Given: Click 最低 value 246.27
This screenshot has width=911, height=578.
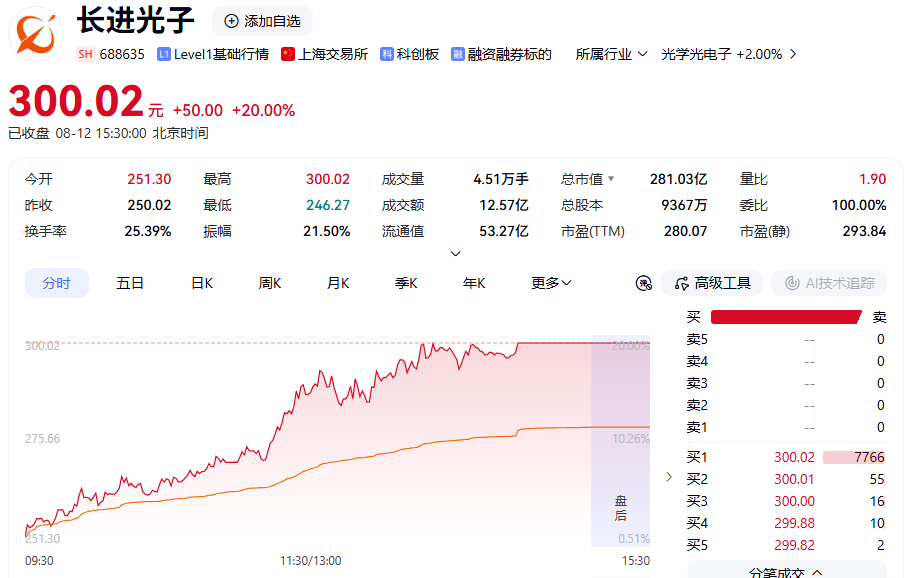Looking at the screenshot, I should [x=328, y=205].
